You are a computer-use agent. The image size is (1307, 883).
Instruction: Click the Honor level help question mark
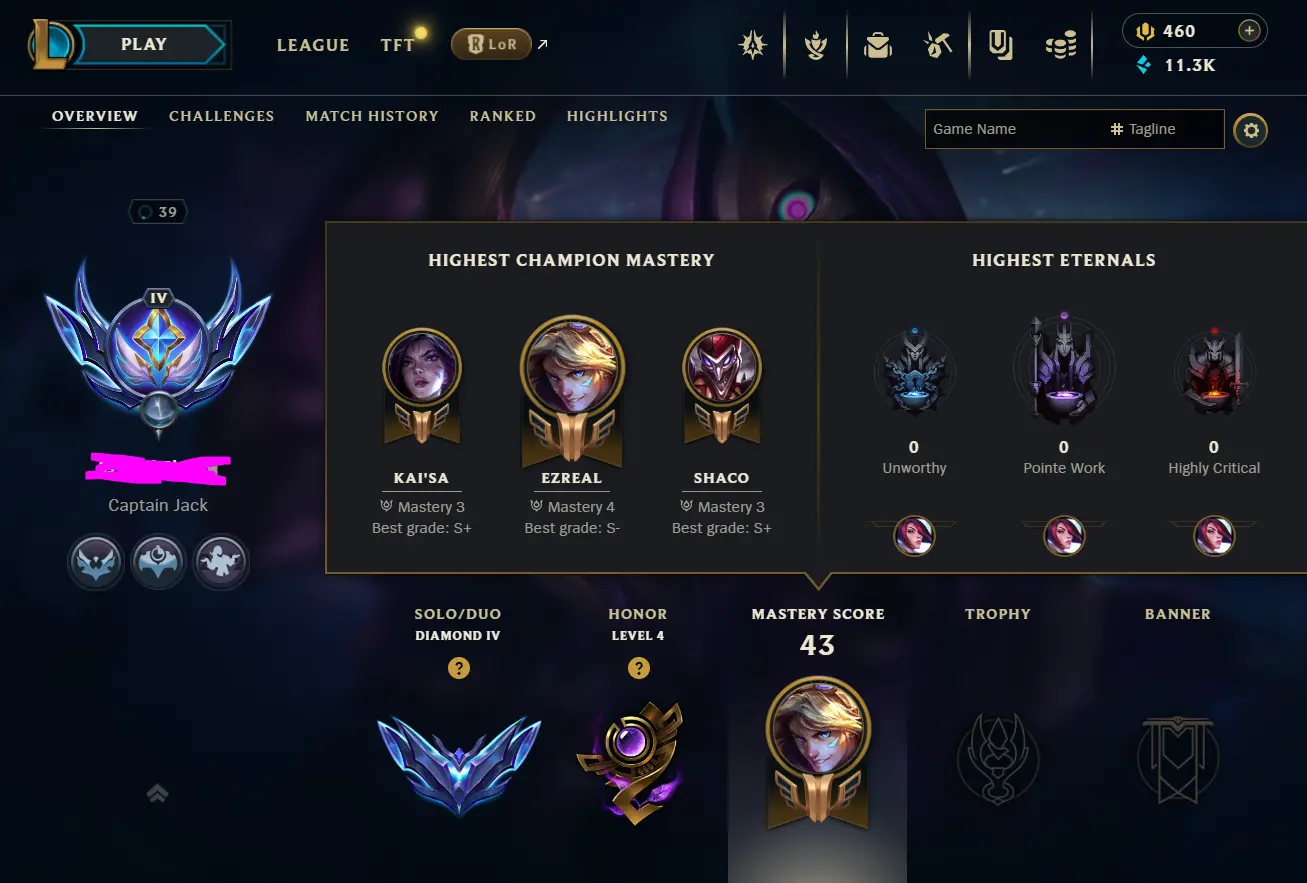638,668
